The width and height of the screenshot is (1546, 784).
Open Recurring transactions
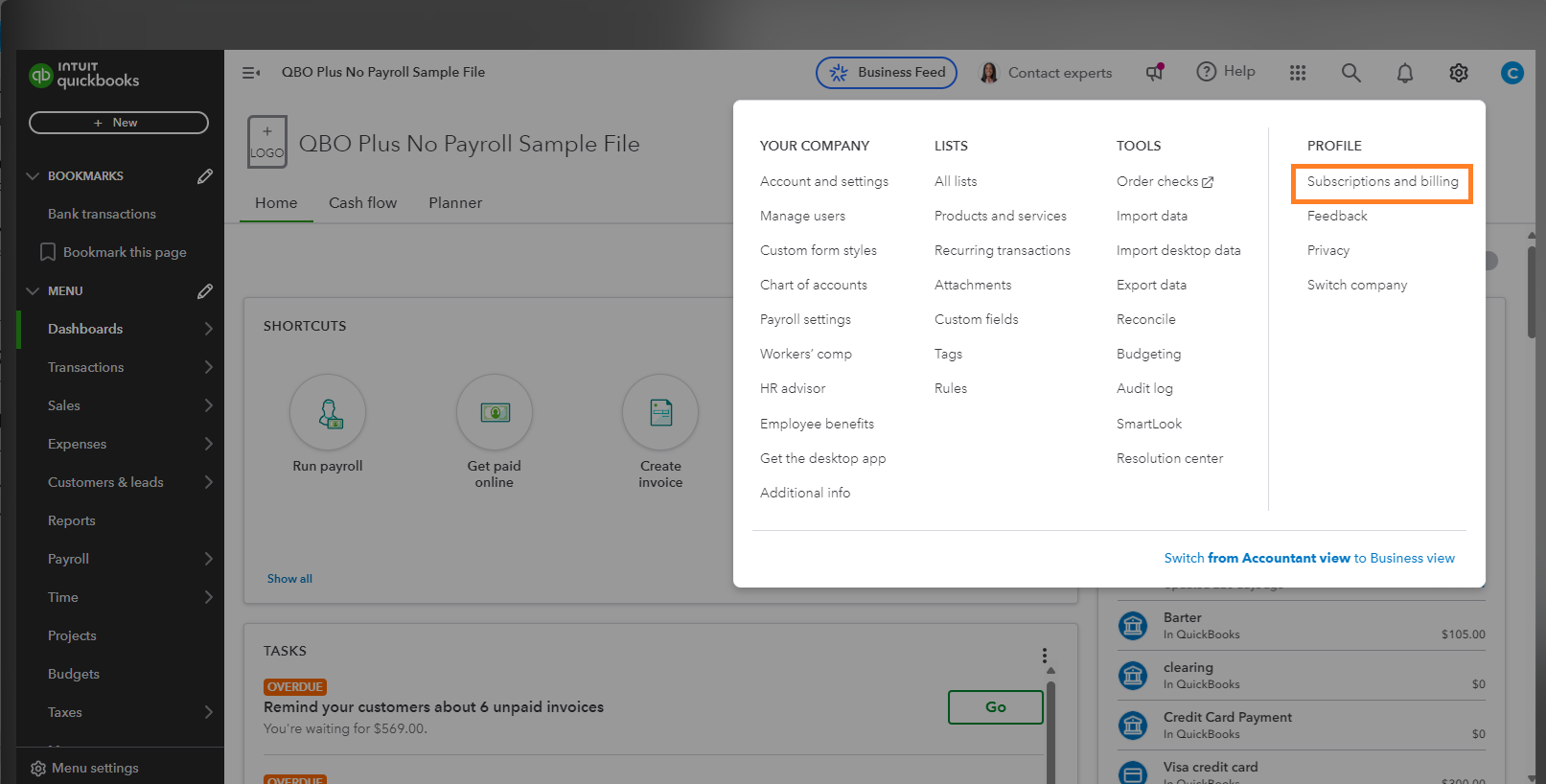(1003, 250)
